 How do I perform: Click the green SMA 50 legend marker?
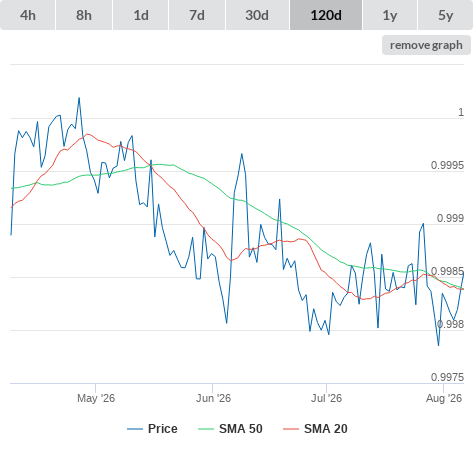click(x=206, y=429)
